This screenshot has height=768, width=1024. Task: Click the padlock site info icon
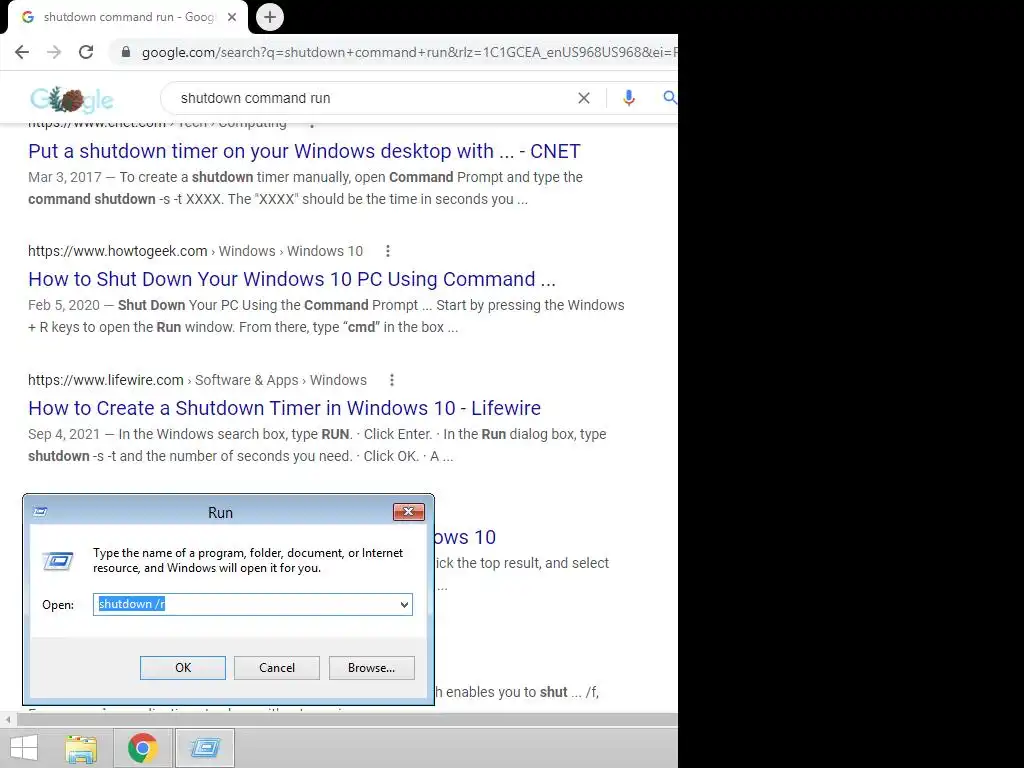coord(126,52)
